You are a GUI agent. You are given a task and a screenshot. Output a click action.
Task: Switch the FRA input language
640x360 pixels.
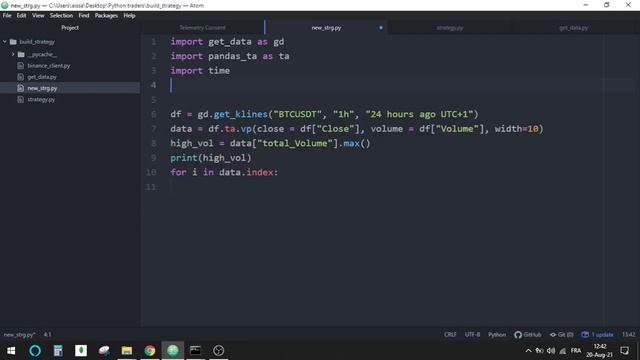tap(576, 351)
